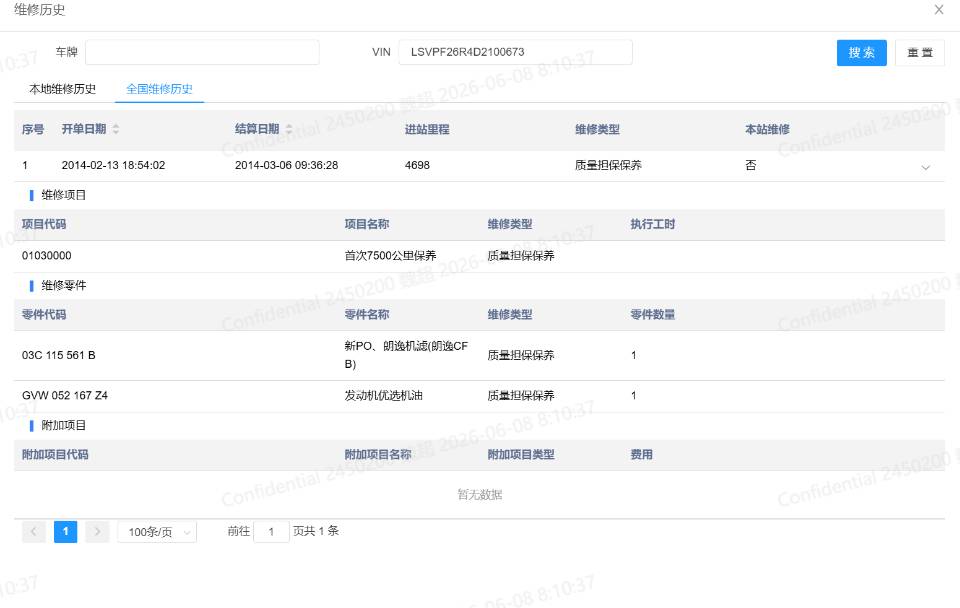Image resolution: width=960 pixels, height=608 pixels.
Task: Click 零件代码 column header
Action: pyautogui.click(x=44, y=315)
